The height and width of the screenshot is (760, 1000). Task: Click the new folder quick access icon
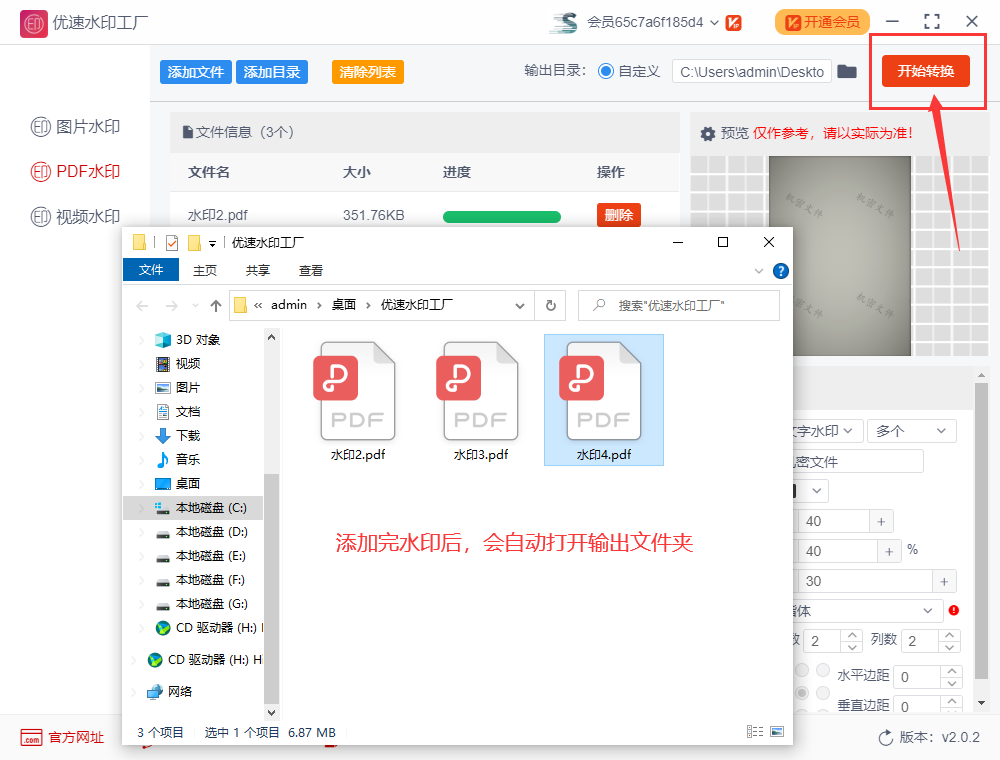(x=195, y=243)
